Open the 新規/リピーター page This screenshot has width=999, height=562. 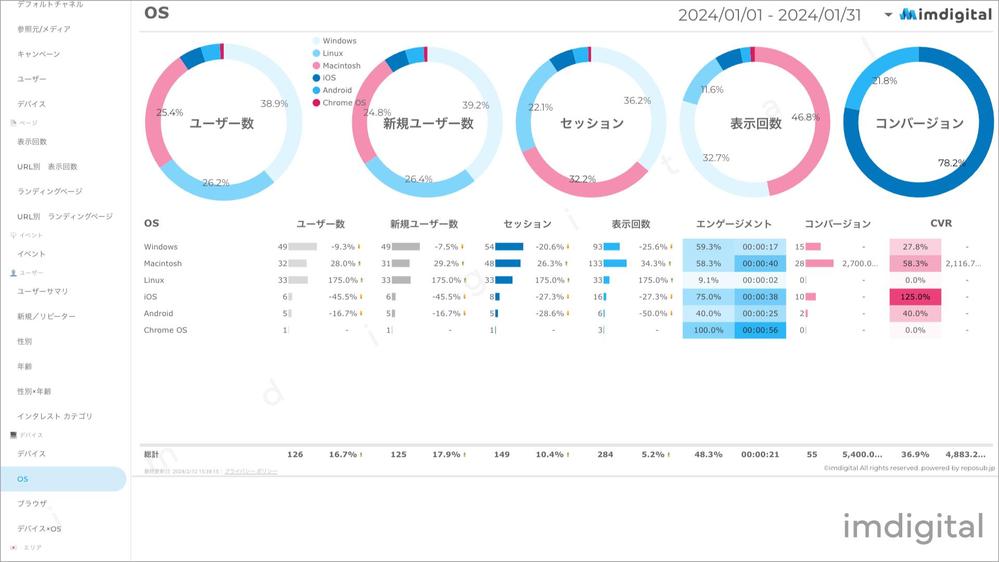point(47,317)
